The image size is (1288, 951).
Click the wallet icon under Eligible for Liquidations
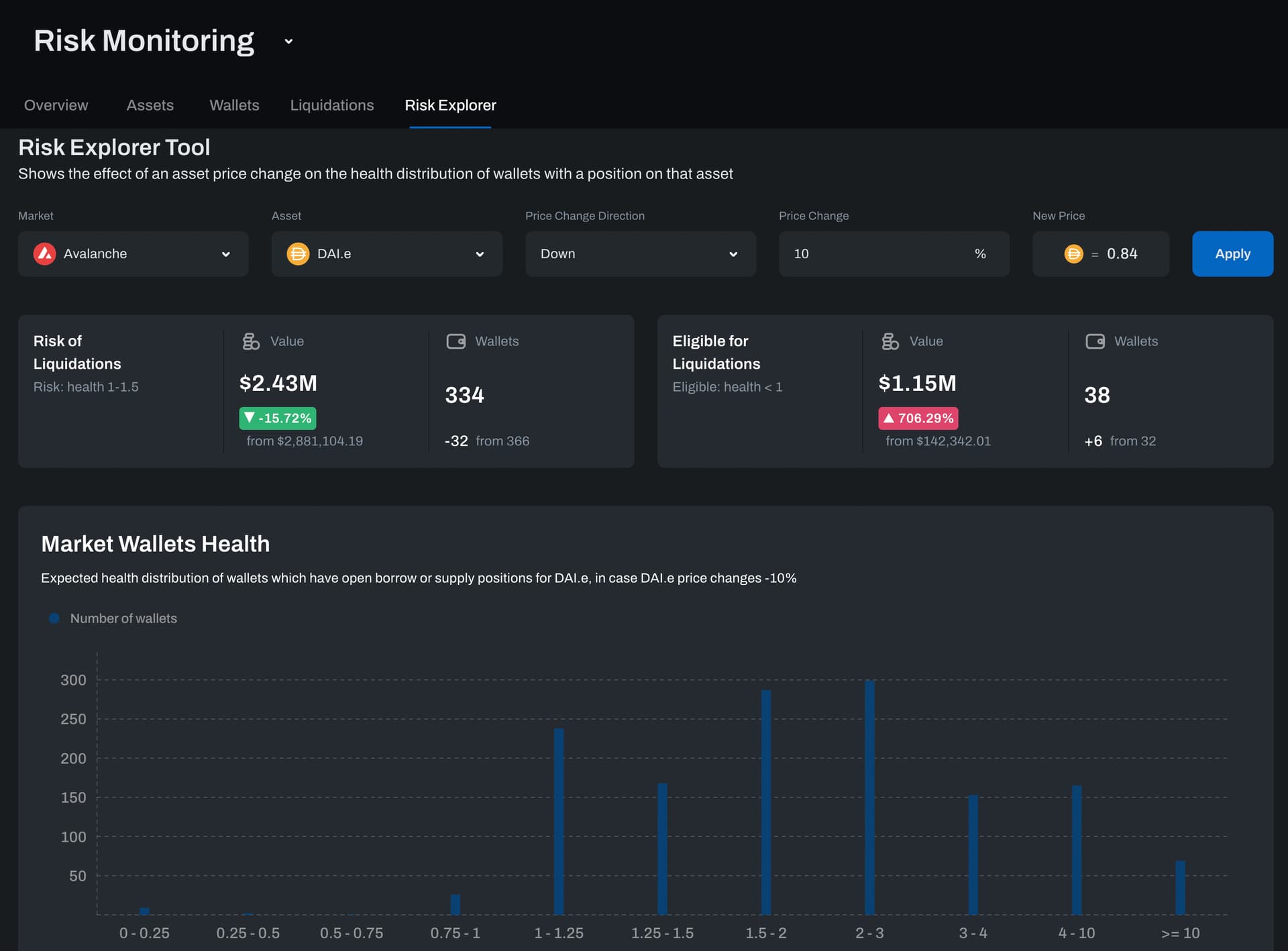click(x=1095, y=341)
